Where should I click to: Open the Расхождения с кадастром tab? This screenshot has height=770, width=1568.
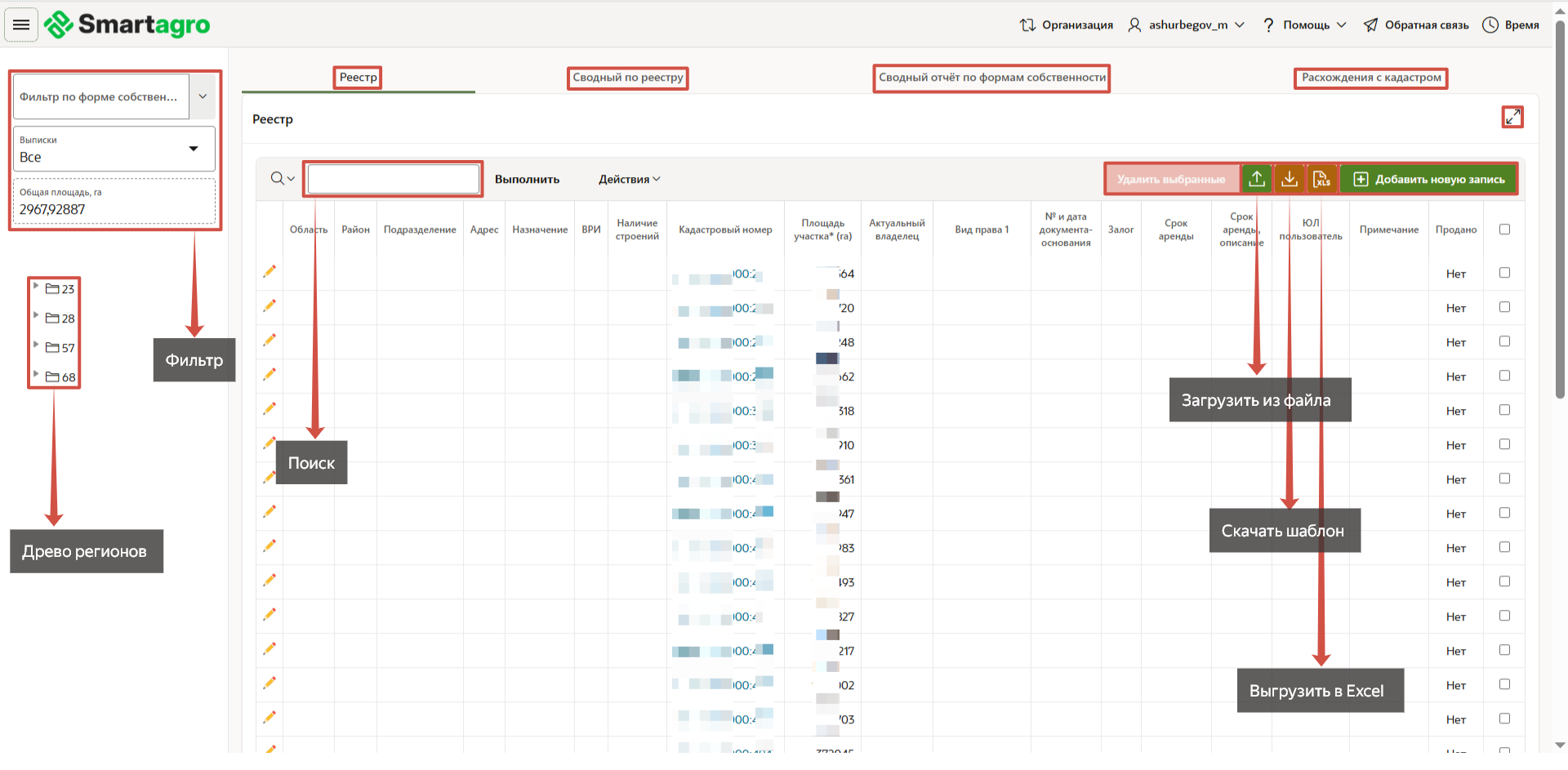(1370, 78)
